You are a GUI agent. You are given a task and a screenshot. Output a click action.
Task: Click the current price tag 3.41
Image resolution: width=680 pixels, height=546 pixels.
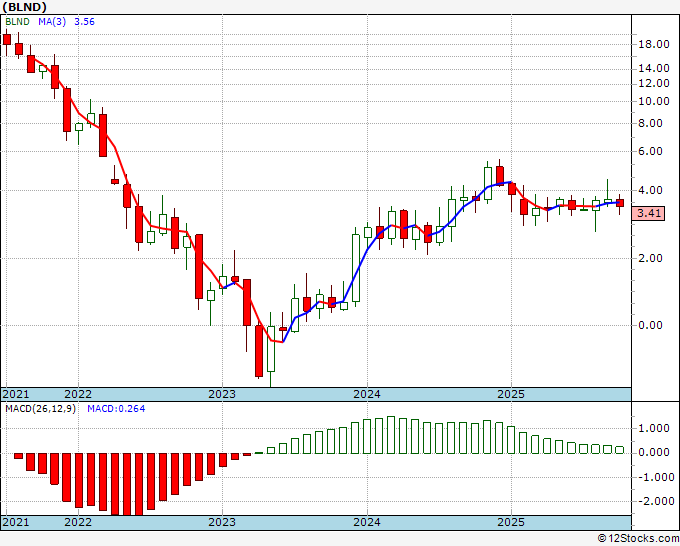point(648,213)
